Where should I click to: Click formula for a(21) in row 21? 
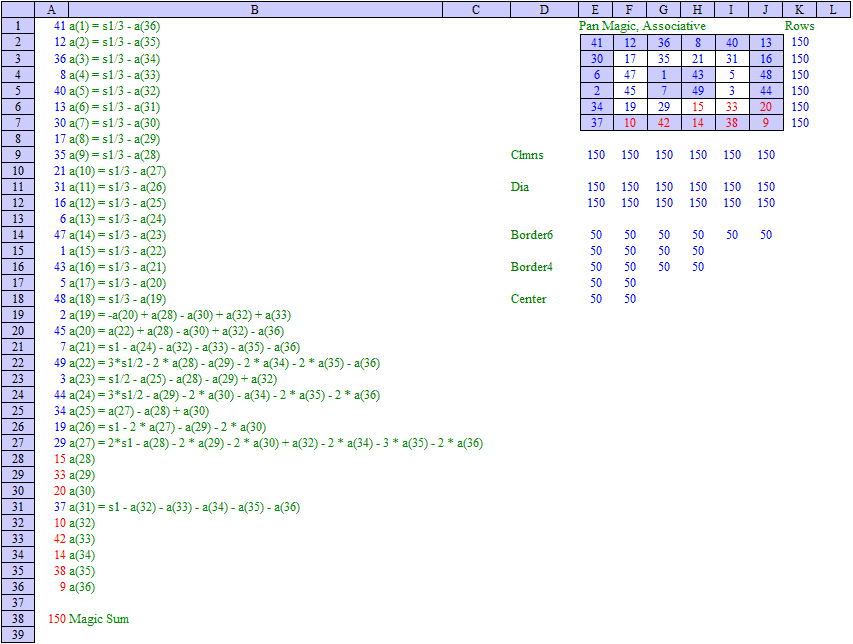[x=184, y=347]
